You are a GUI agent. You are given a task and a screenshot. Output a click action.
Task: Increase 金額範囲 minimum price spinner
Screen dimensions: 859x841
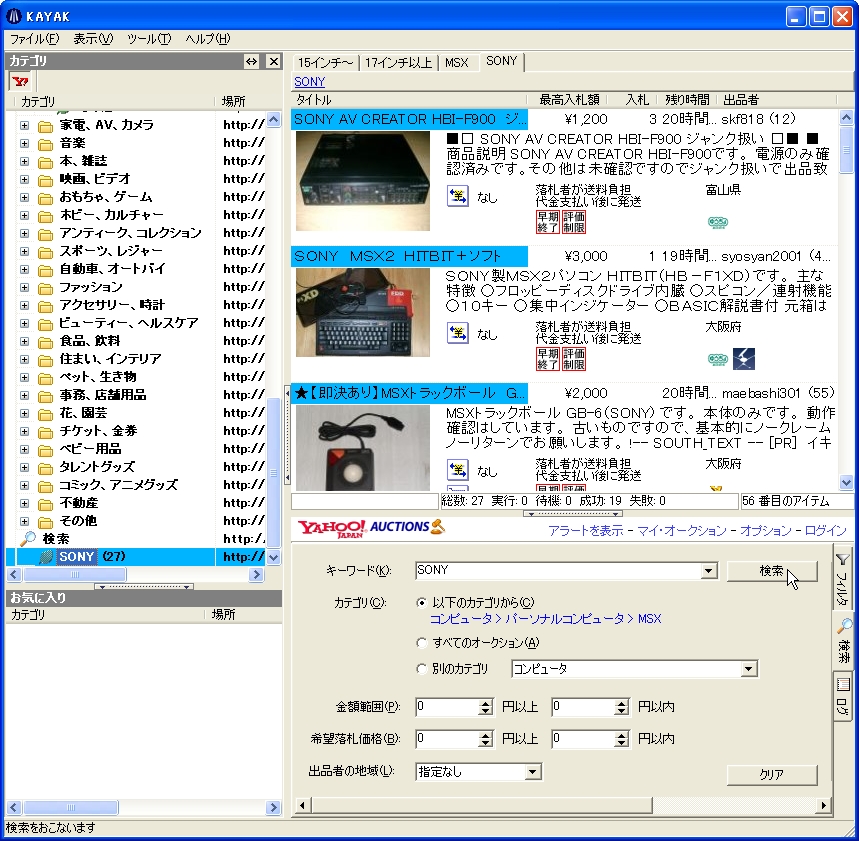485,703
